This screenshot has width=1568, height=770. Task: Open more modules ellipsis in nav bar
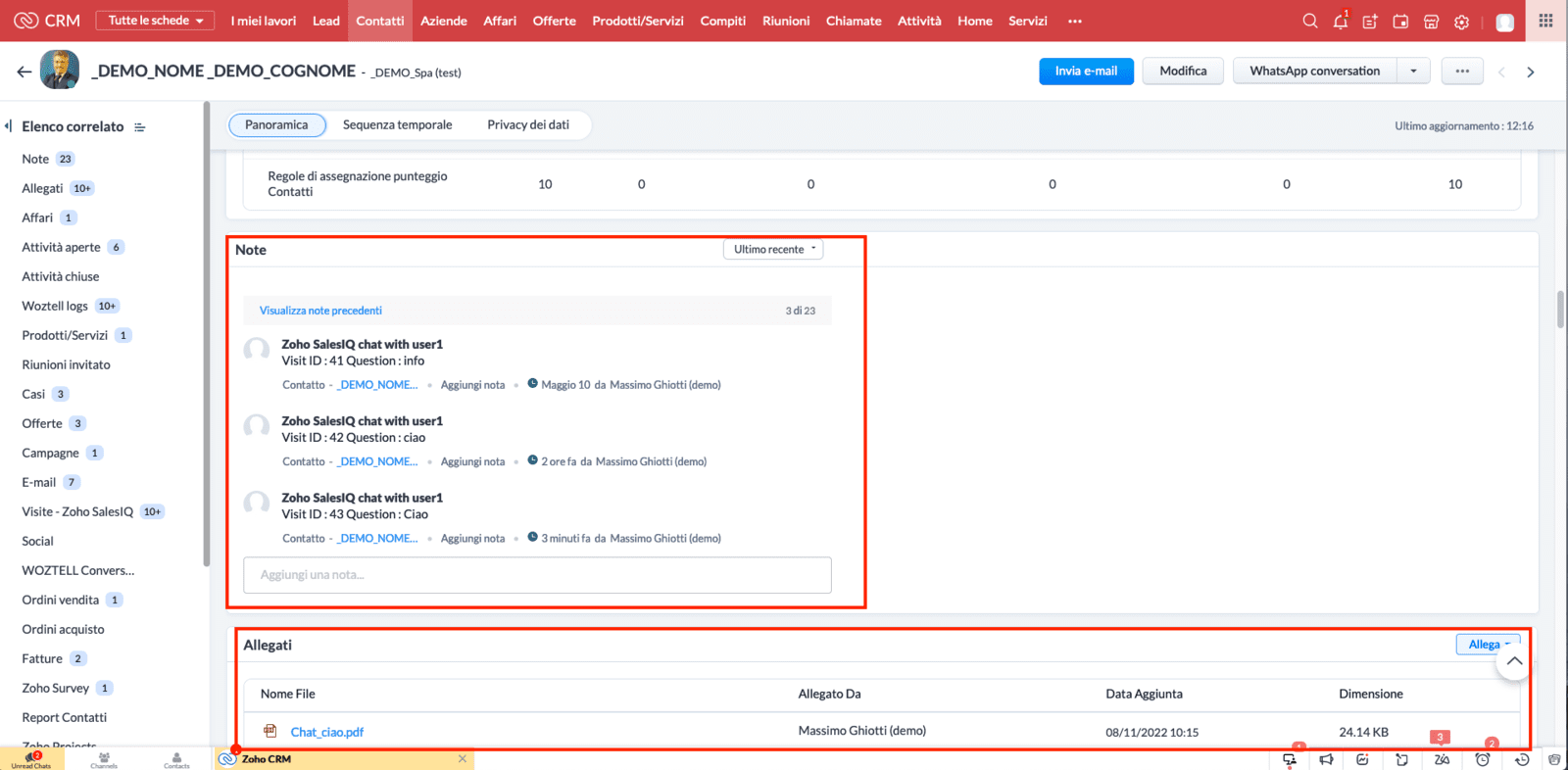coord(1075,21)
